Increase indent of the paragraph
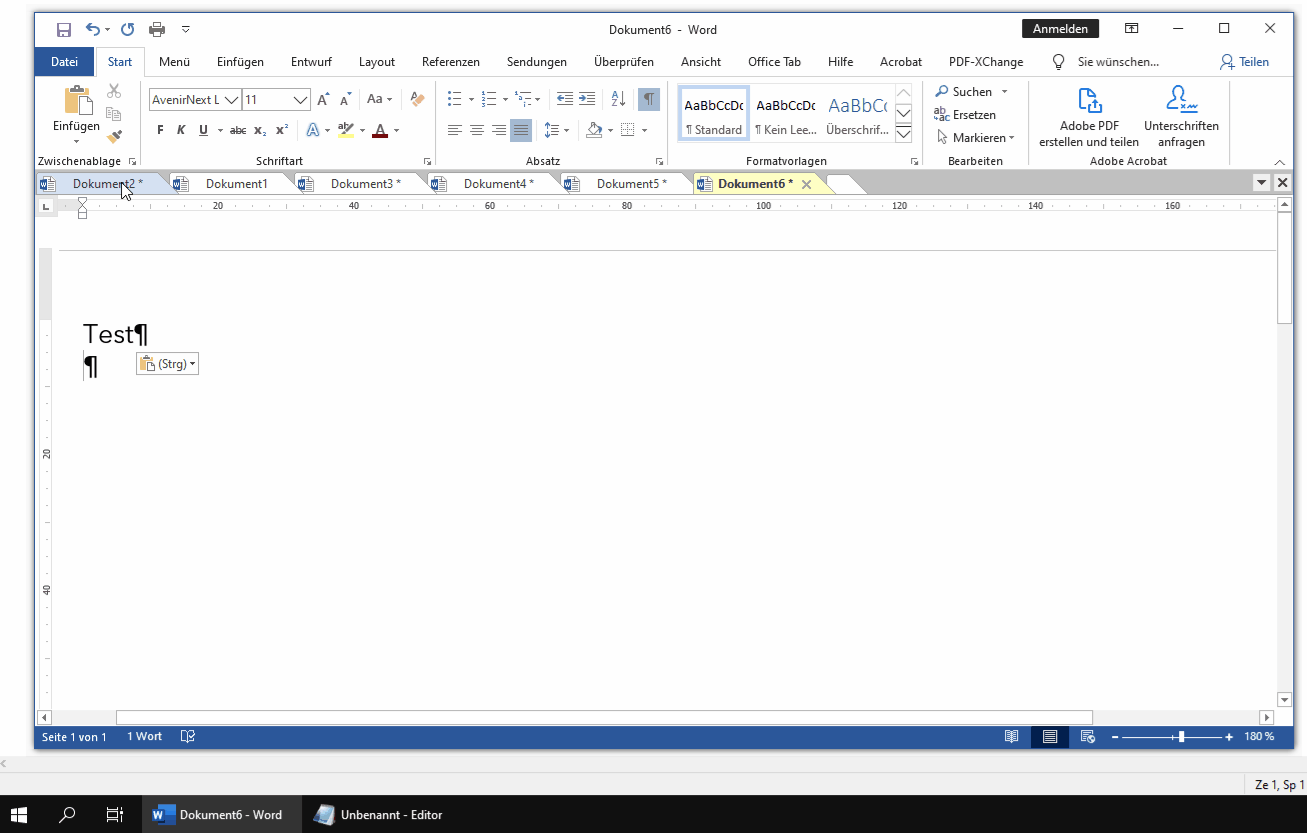The width and height of the screenshot is (1307, 833). (587, 99)
